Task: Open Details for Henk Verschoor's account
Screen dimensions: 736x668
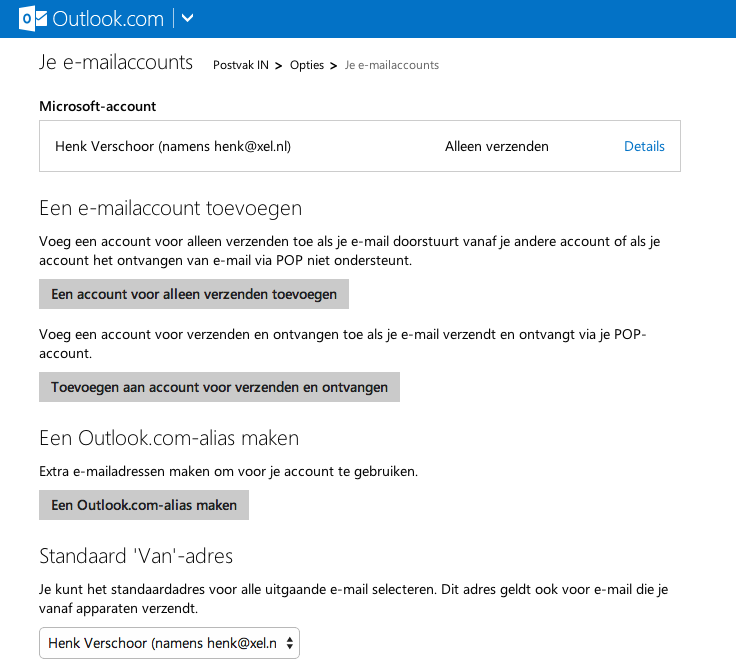Action: click(x=644, y=146)
